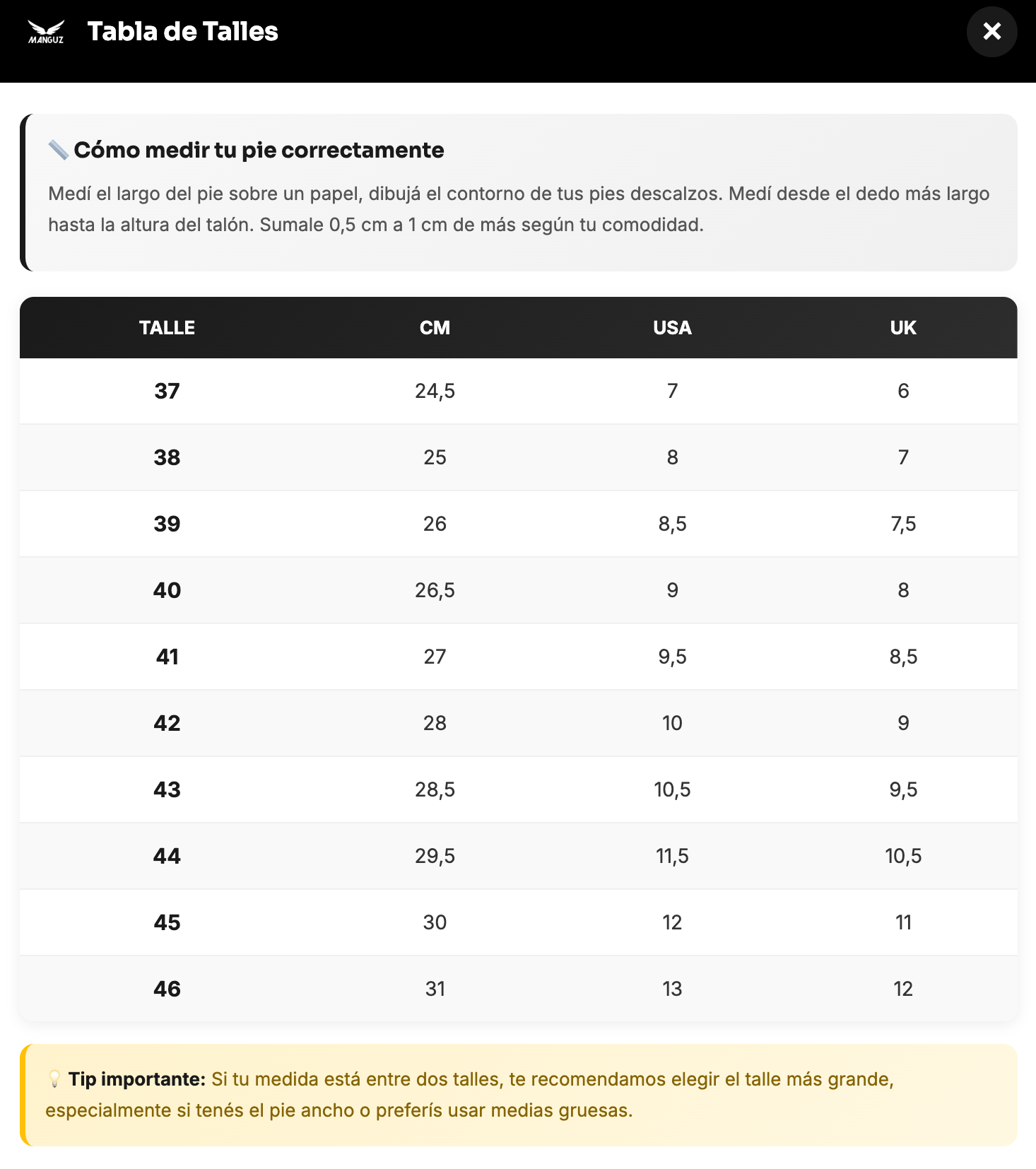Click the UK column header

click(903, 328)
